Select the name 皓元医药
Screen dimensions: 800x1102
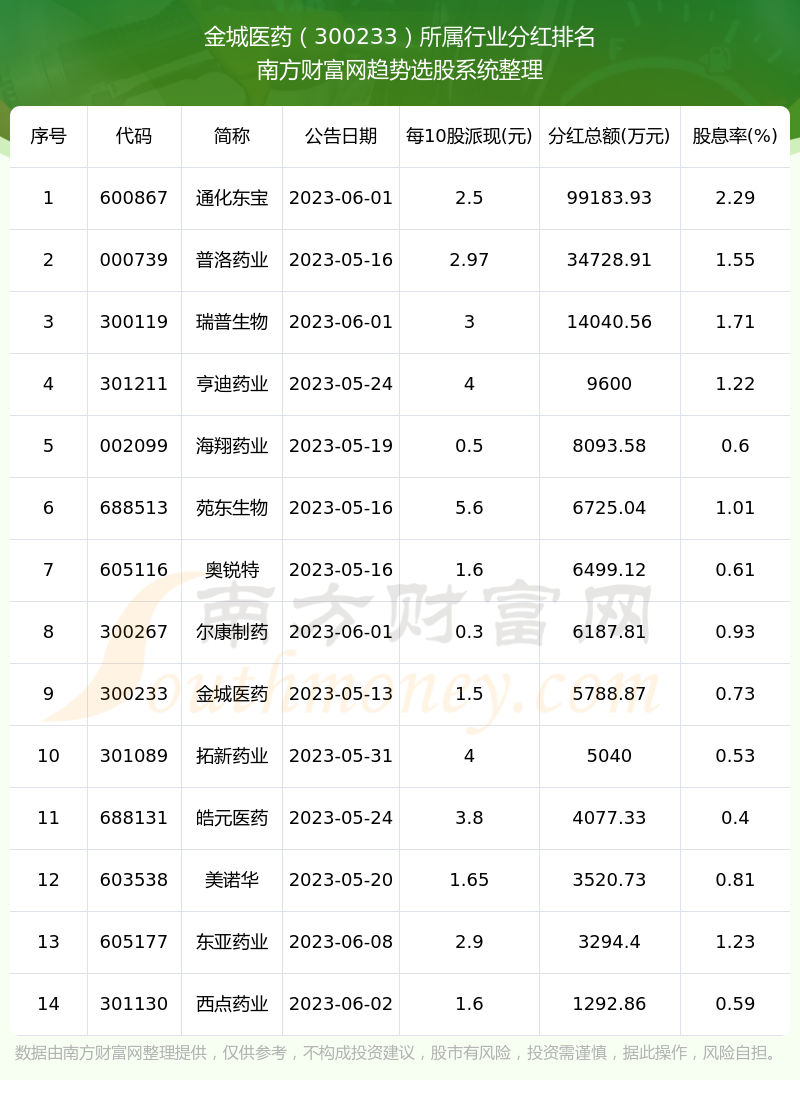click(x=232, y=817)
